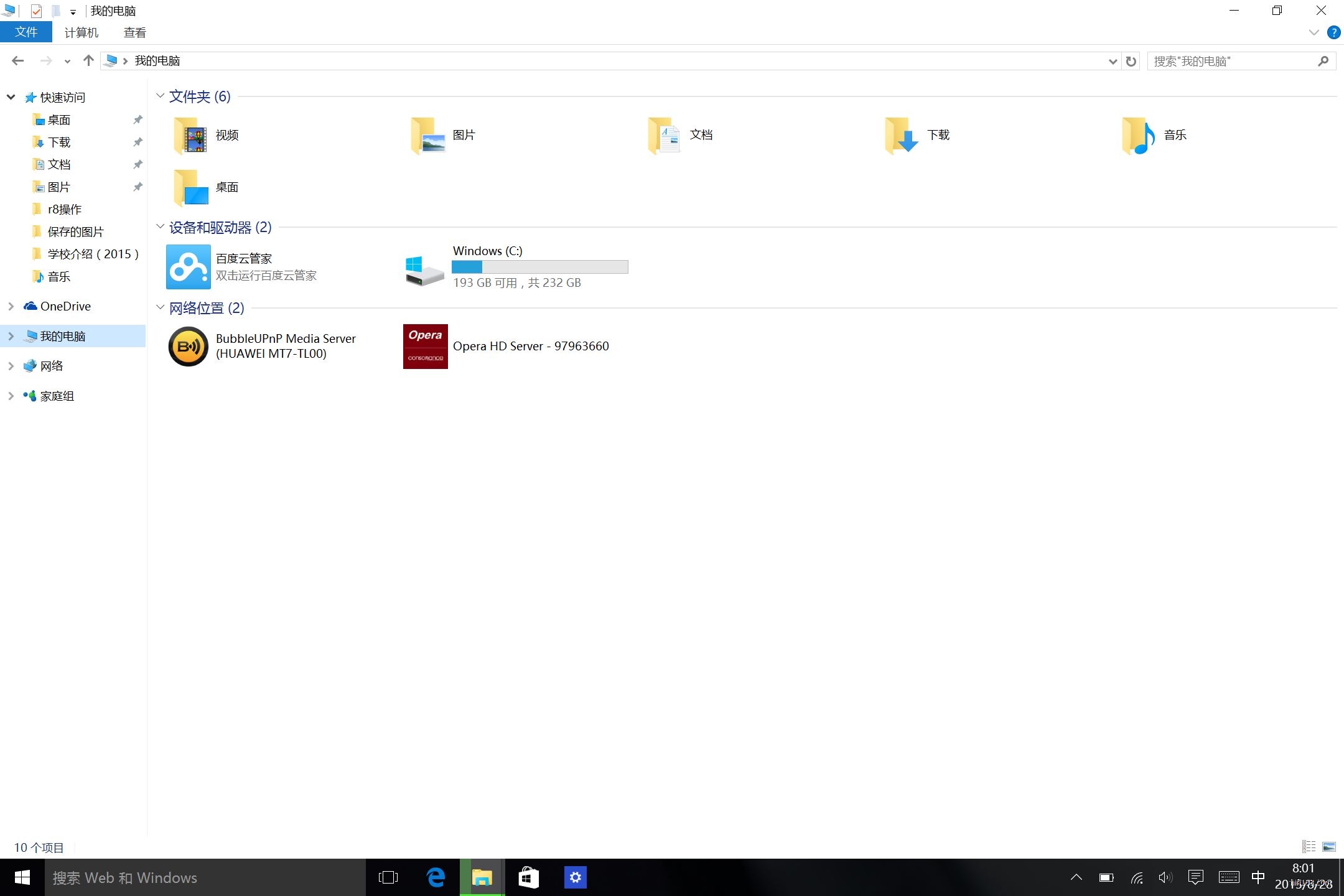Switch to details view in status bar
This screenshot has height=896, width=1344.
click(1309, 847)
